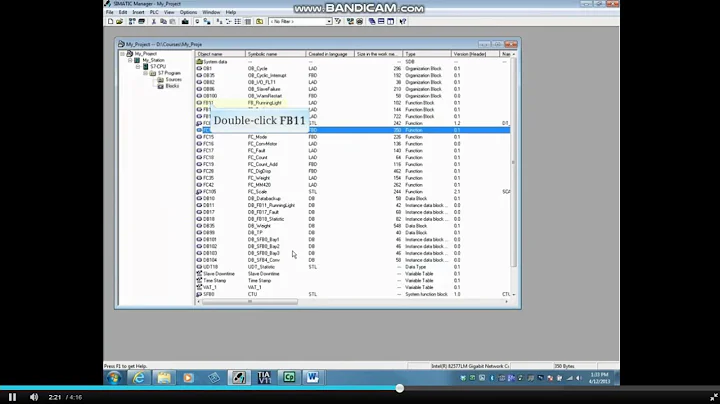The width and height of the screenshot is (720, 404).
Task: Show Accessible Nodes via toolbar icon
Action: [x=132, y=22]
